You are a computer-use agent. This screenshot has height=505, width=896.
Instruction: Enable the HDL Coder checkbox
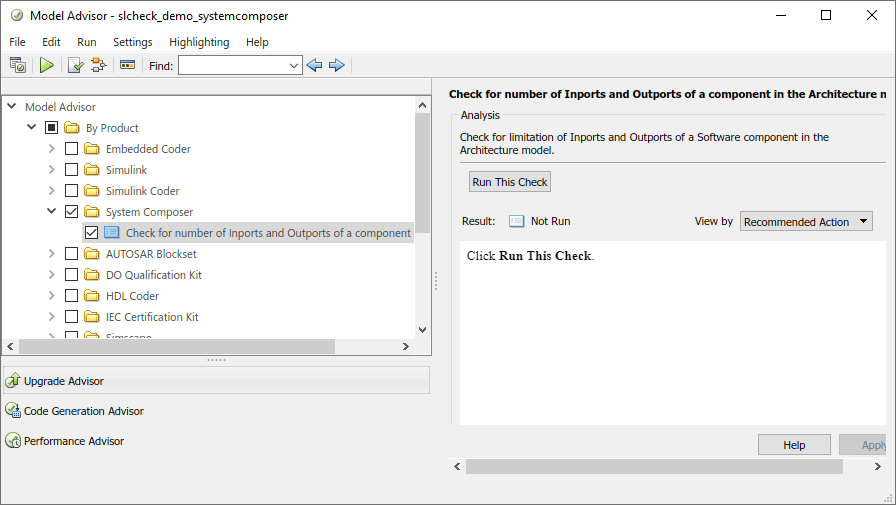tap(71, 296)
